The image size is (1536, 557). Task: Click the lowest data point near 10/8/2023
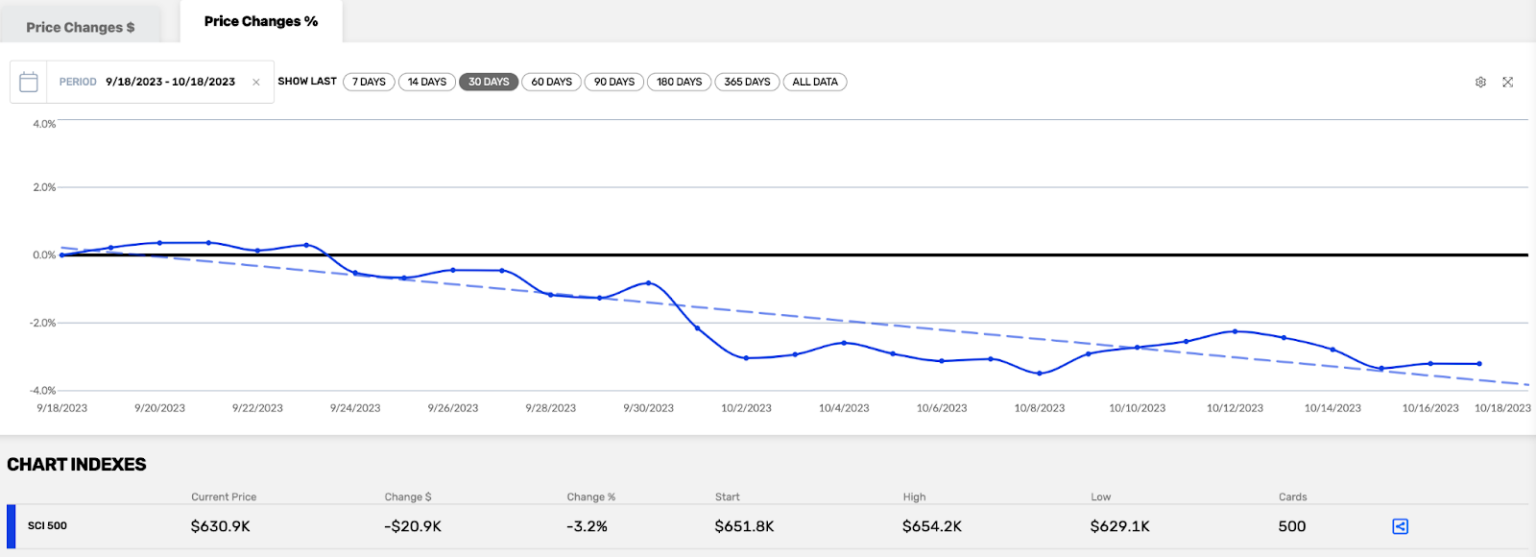point(1040,373)
